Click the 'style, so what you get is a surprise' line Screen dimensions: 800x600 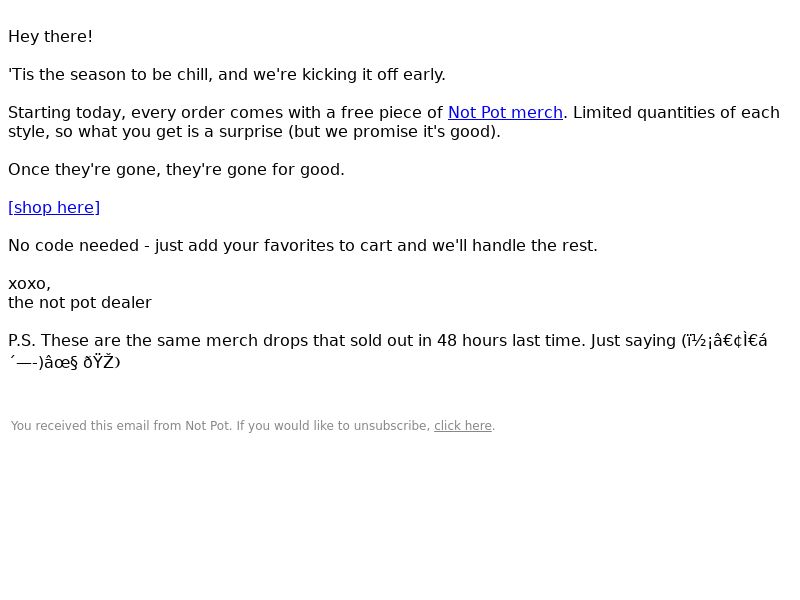pos(254,132)
